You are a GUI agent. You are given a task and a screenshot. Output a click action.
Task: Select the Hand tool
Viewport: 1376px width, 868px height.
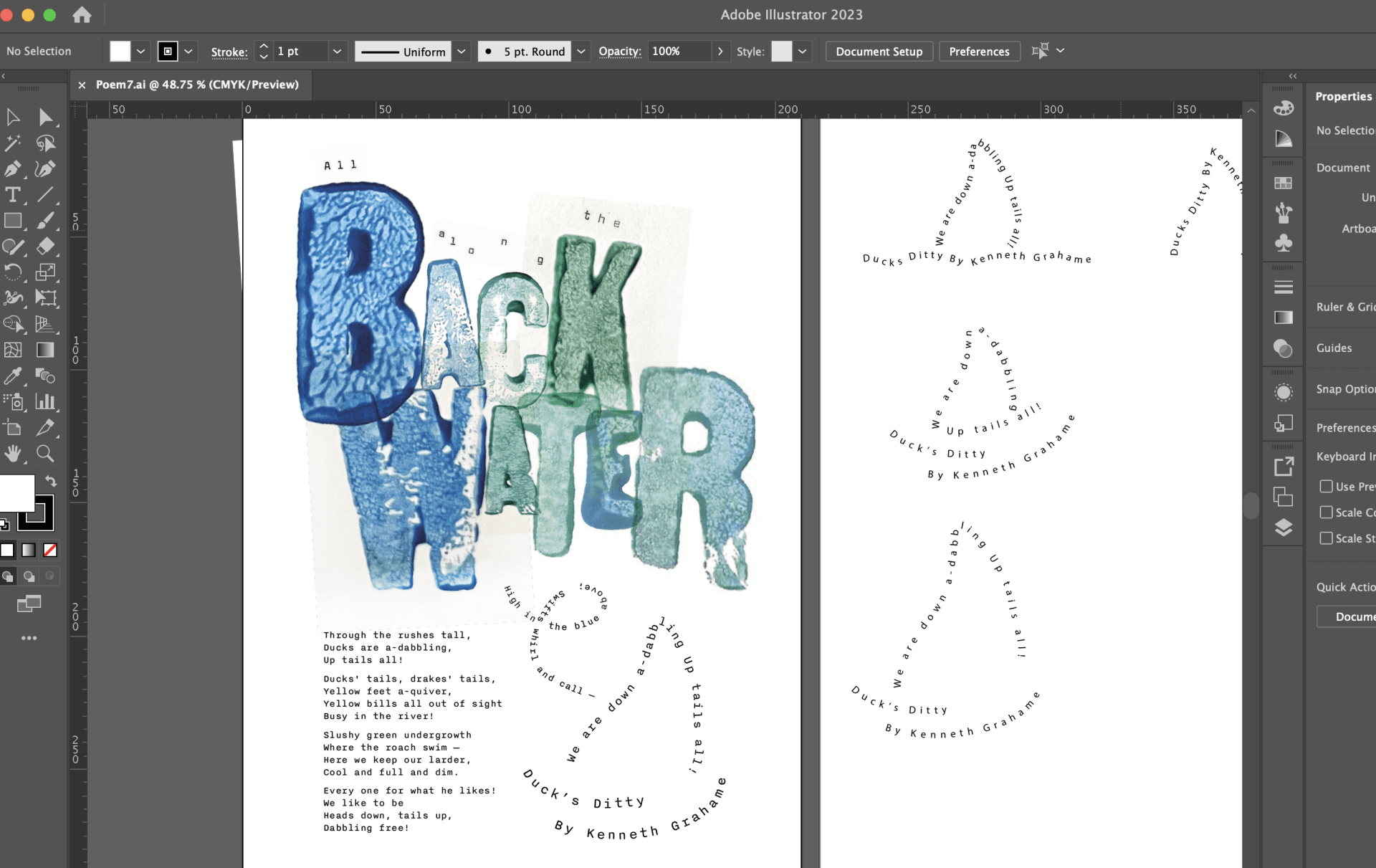(13, 454)
